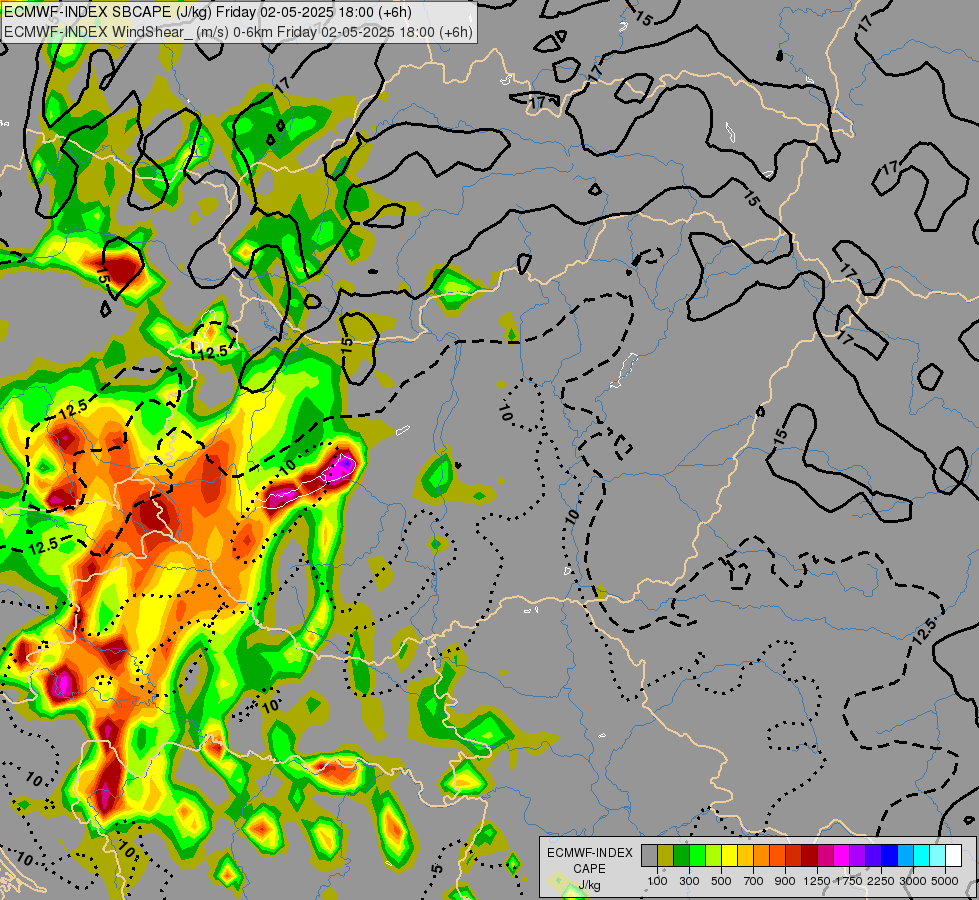
Task: Click the legend value 5000
Action: point(945,881)
